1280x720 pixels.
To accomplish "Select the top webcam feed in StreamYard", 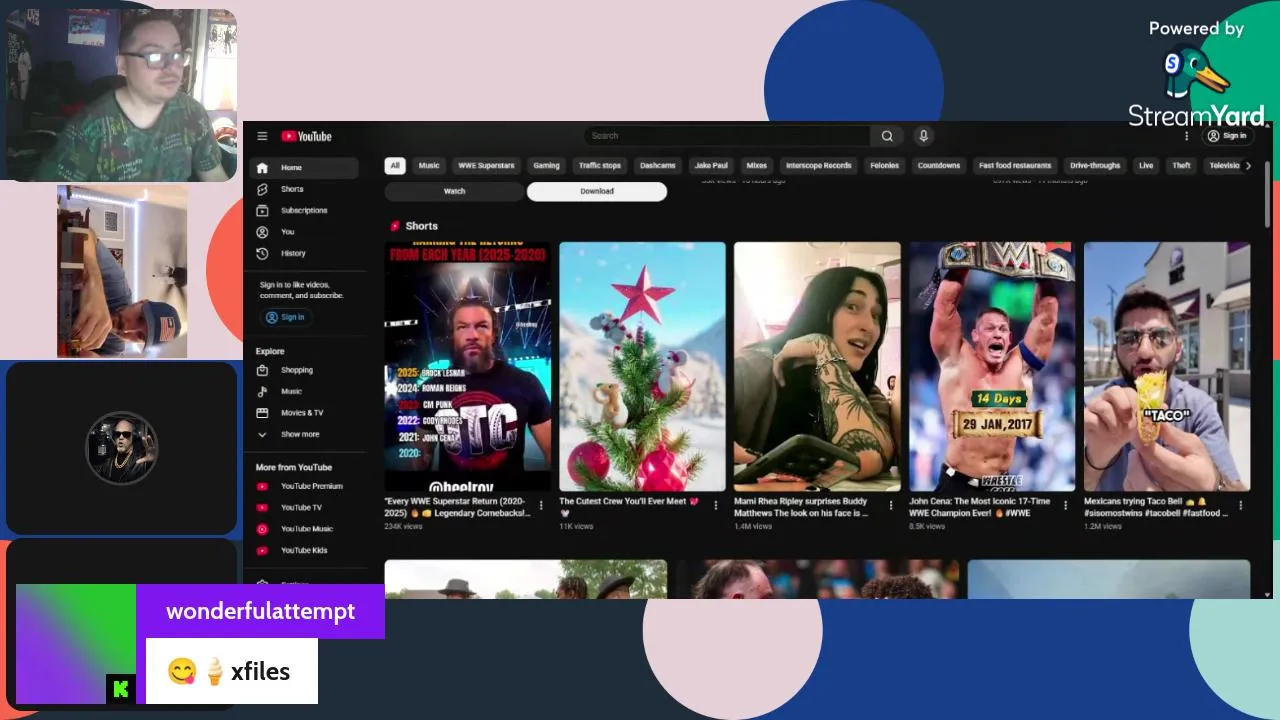I will click(x=122, y=95).
